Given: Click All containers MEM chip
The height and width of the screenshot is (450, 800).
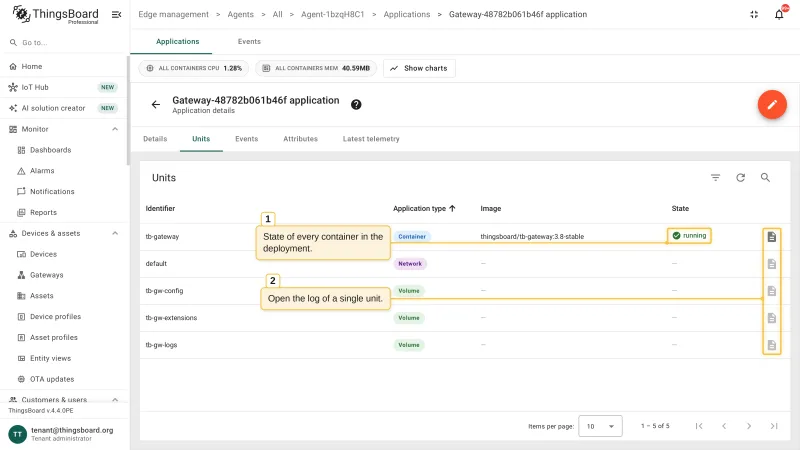Looking at the screenshot, I should pos(316,68).
